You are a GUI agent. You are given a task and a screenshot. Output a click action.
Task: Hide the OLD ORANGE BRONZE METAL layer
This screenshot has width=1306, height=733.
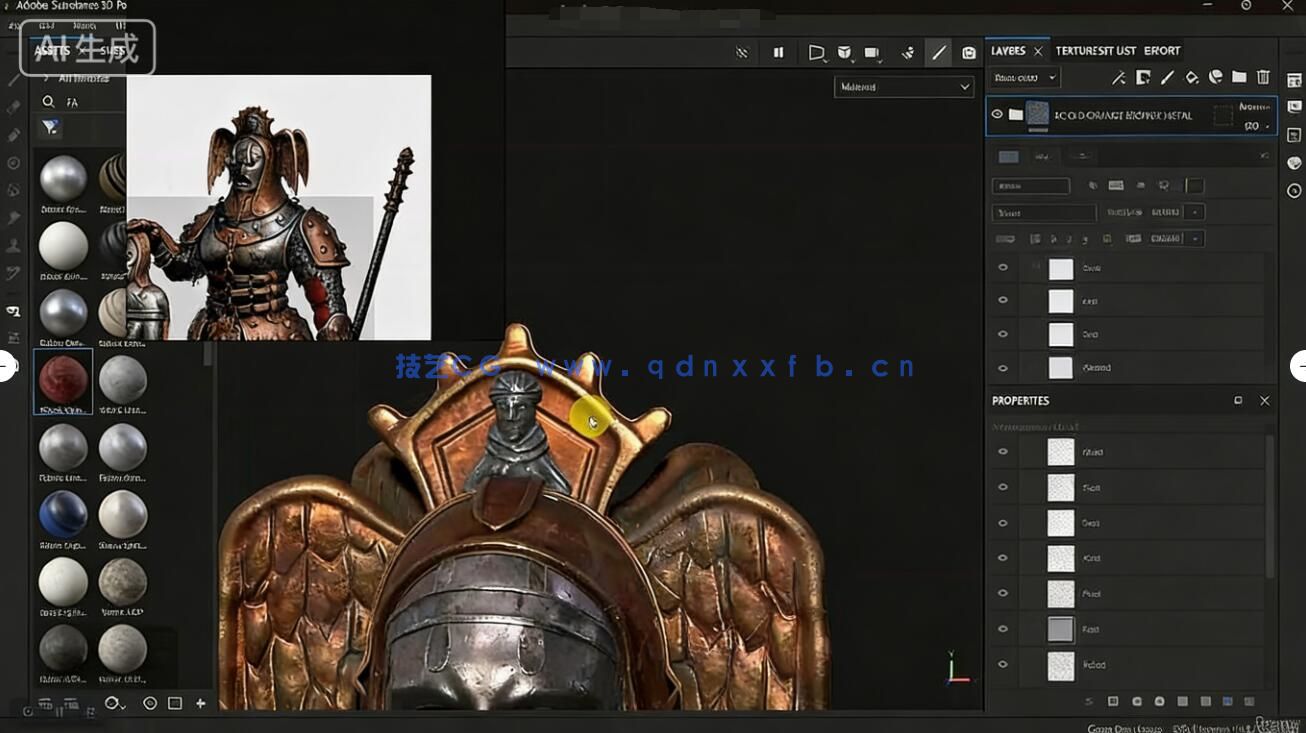click(997, 114)
